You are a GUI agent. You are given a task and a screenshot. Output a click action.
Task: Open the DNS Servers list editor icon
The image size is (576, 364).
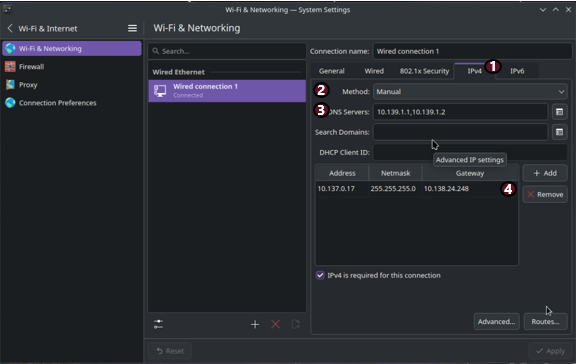[x=559, y=112]
